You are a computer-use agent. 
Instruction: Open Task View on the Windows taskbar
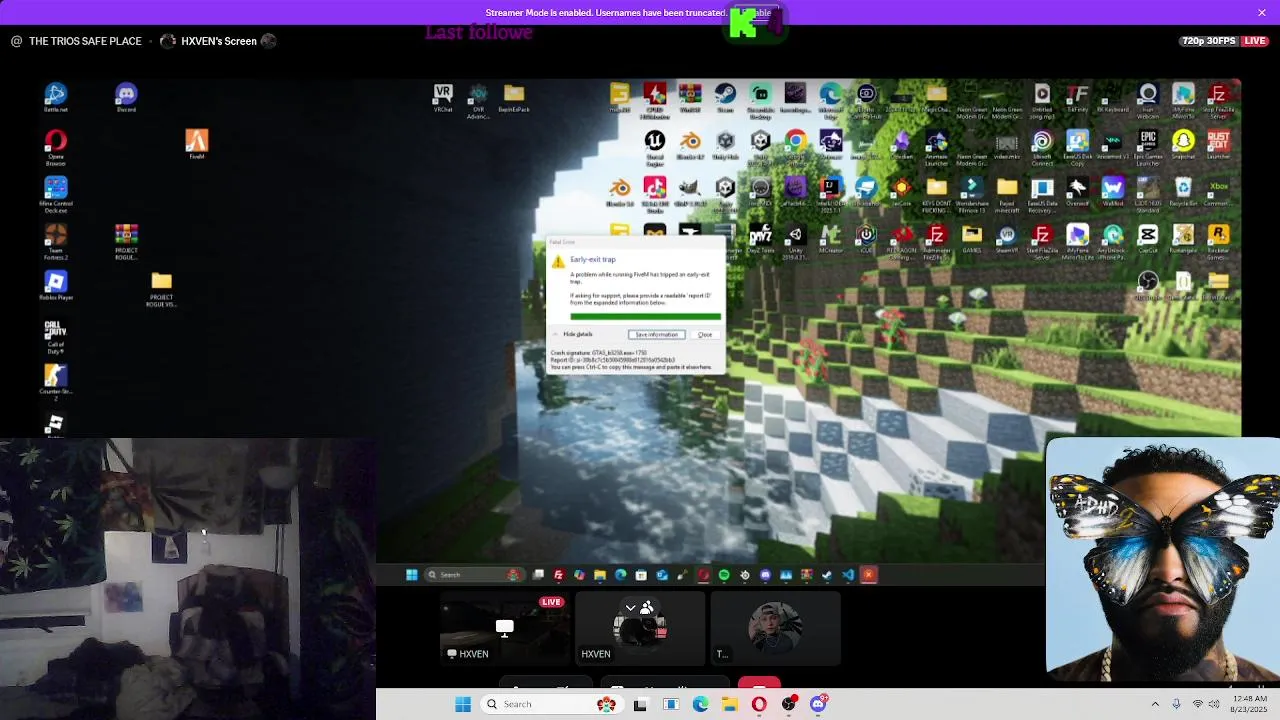(640, 704)
